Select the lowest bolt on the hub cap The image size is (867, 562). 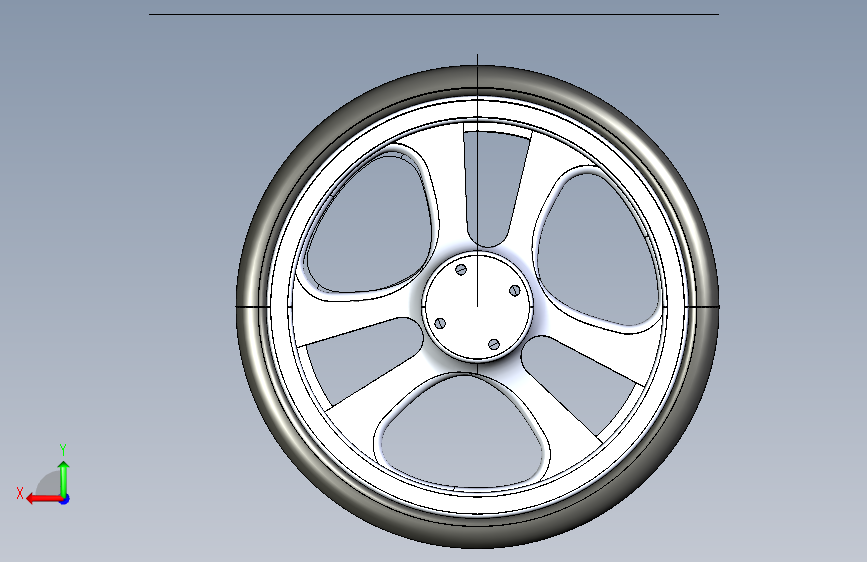[x=494, y=345]
